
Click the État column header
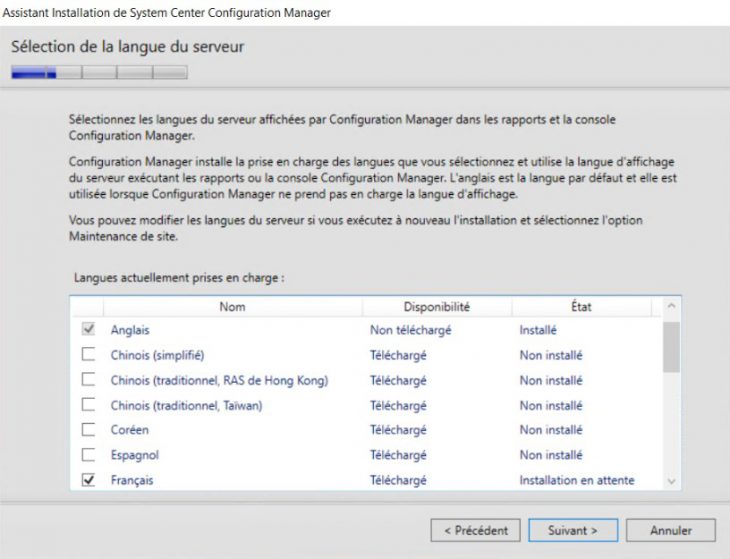tap(580, 307)
